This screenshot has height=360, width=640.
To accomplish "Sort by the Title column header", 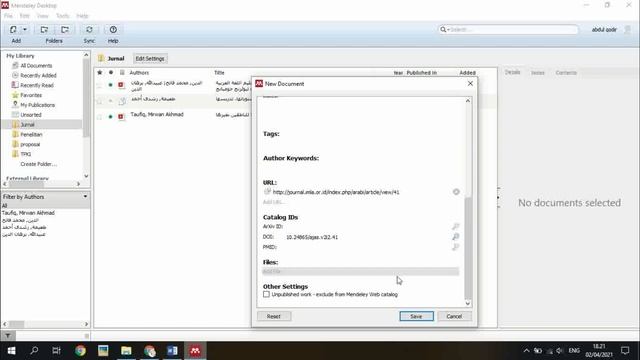I will coord(219,73).
